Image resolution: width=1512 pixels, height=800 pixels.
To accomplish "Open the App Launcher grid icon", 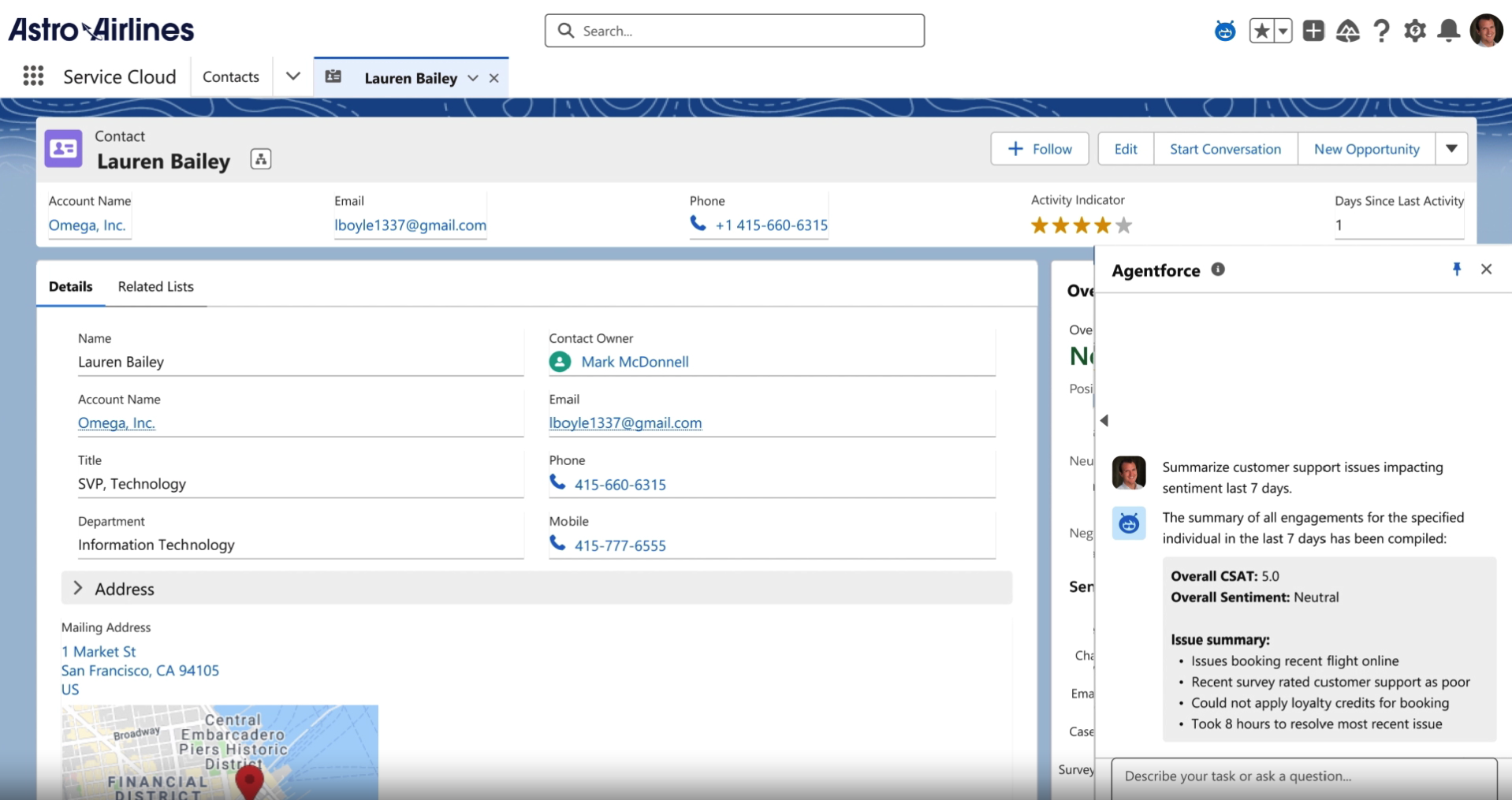I will pos(32,76).
